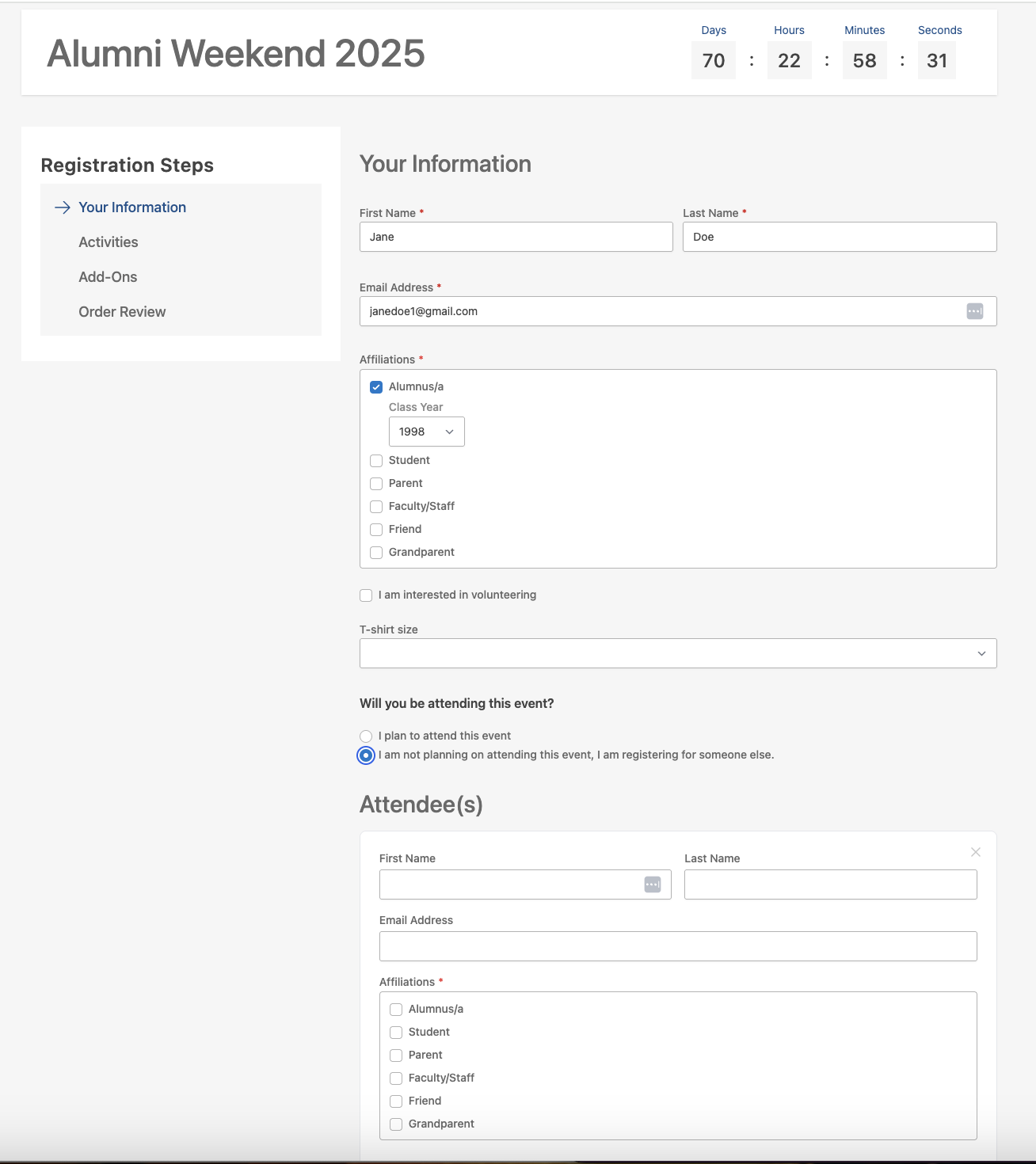Open the Order Review step
The height and width of the screenshot is (1164, 1036).
tap(121, 311)
